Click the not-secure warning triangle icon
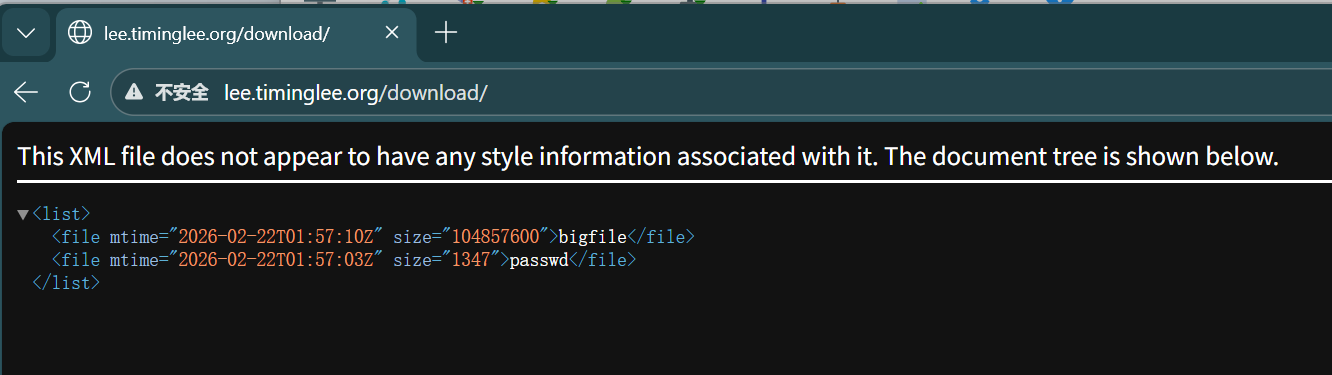This screenshot has width=1332, height=375. [x=134, y=93]
